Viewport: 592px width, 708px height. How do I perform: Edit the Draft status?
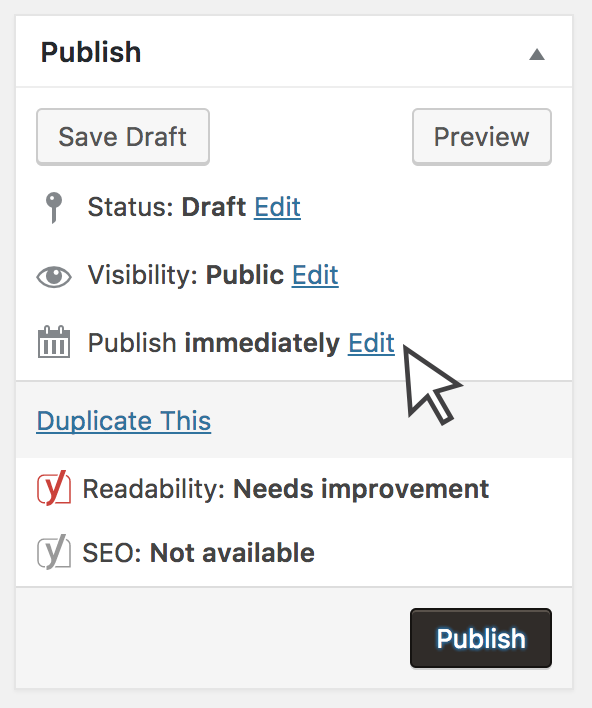[x=277, y=207]
